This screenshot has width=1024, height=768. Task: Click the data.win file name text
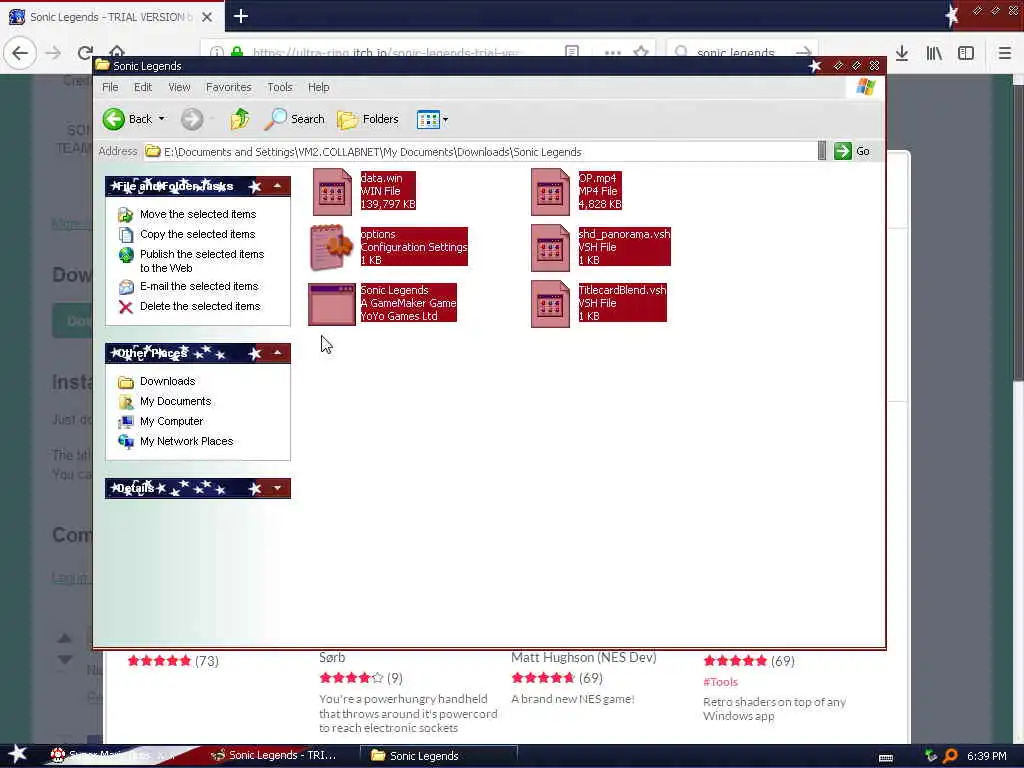click(x=381, y=178)
